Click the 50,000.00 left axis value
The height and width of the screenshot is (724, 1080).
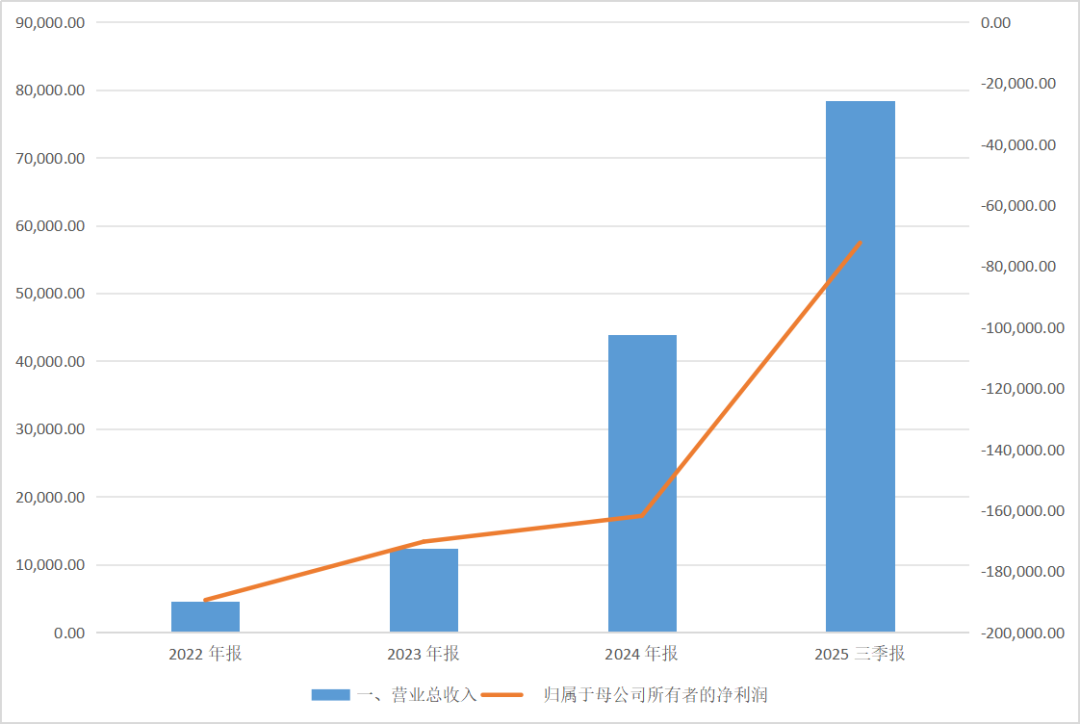point(50,293)
